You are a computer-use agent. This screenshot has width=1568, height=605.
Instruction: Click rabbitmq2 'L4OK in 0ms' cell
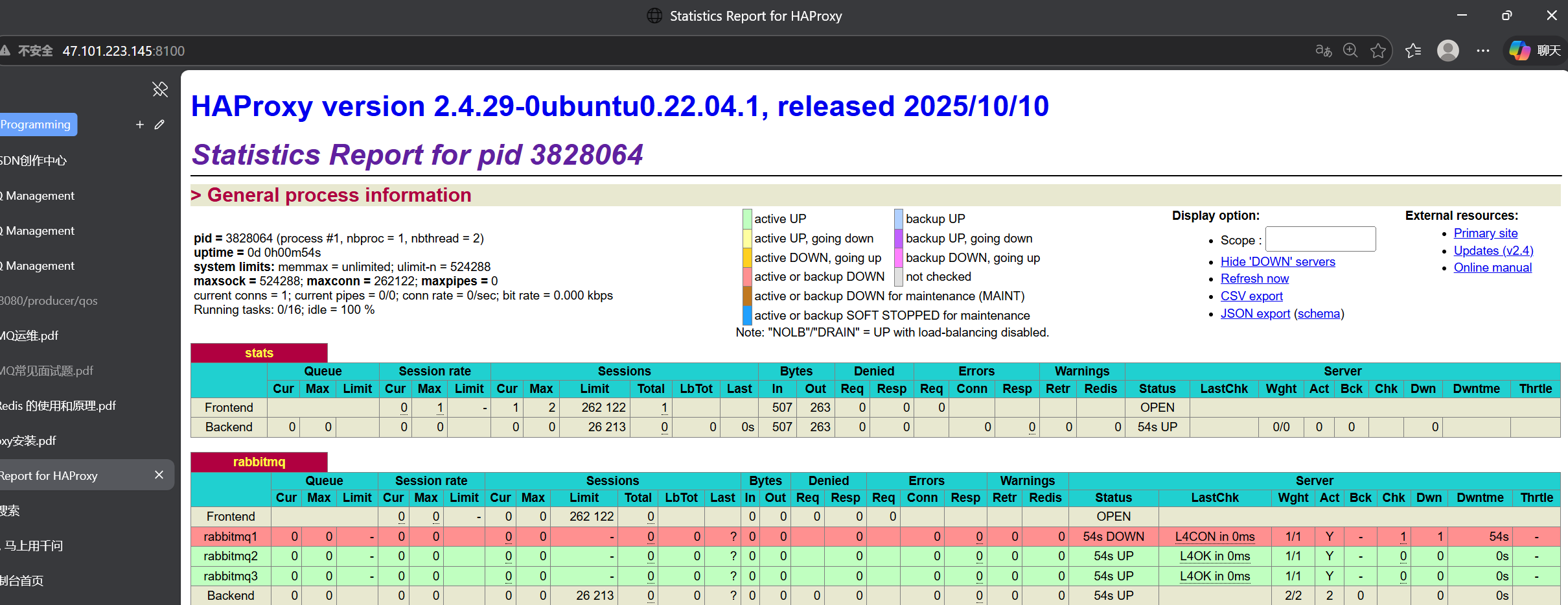click(1215, 556)
